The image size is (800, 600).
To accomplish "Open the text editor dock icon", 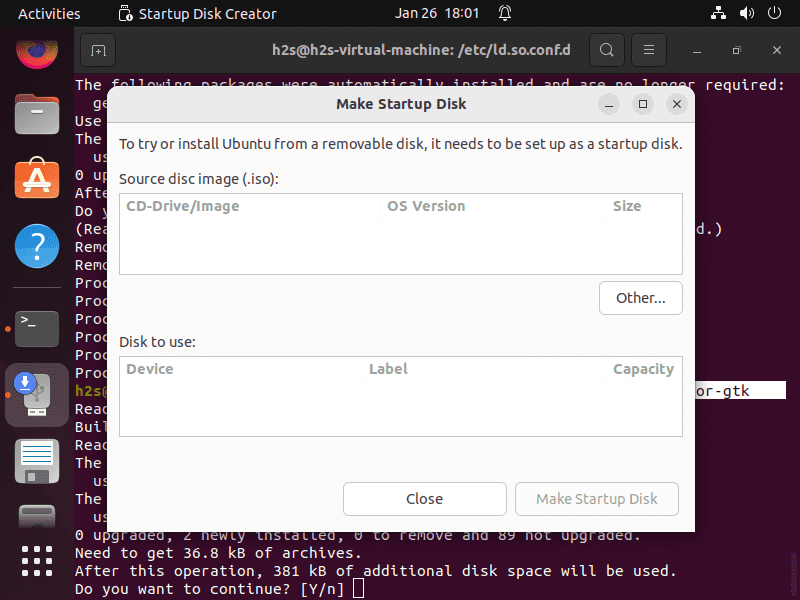I will click(x=37, y=461).
